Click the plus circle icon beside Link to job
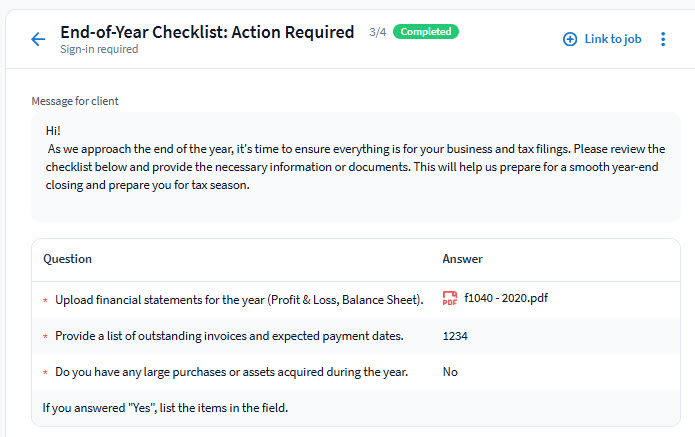This screenshot has height=437, width=695. click(x=570, y=39)
